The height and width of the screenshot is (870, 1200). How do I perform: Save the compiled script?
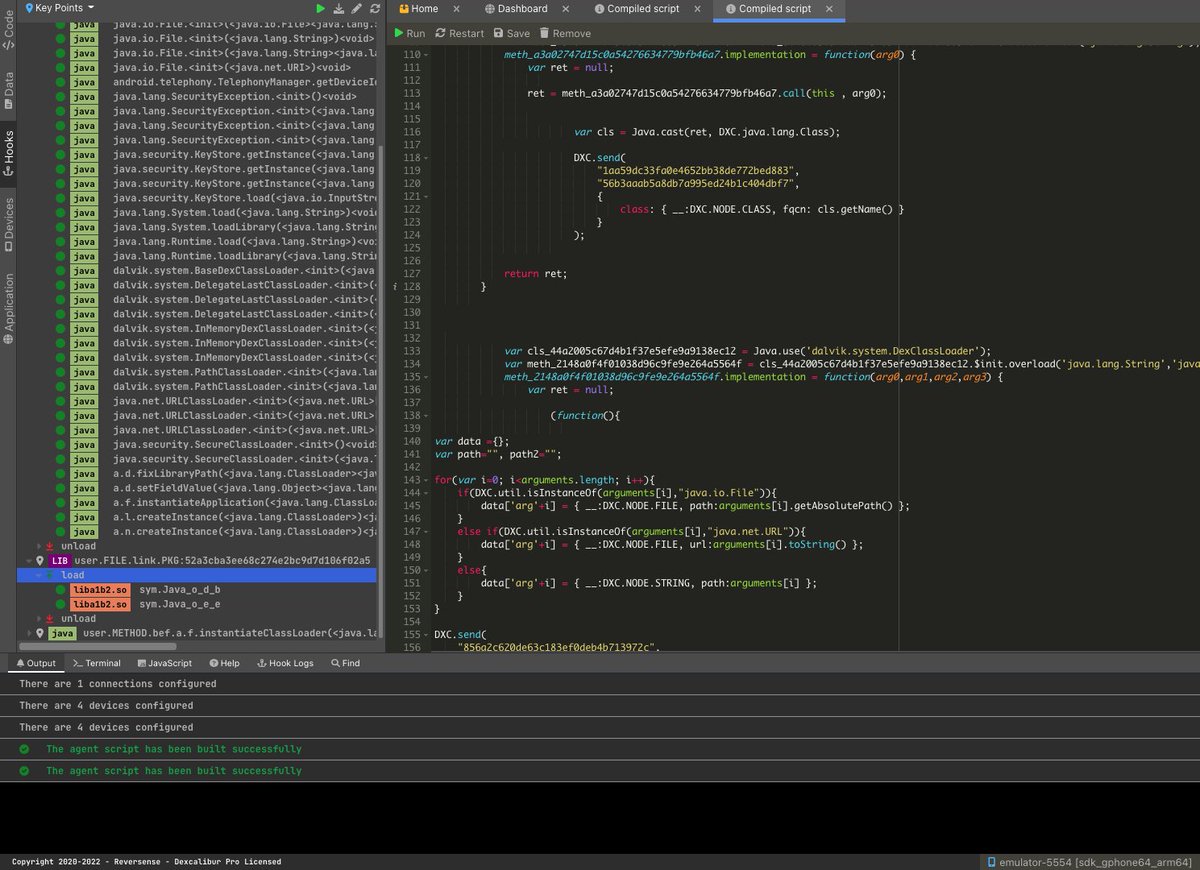511,33
